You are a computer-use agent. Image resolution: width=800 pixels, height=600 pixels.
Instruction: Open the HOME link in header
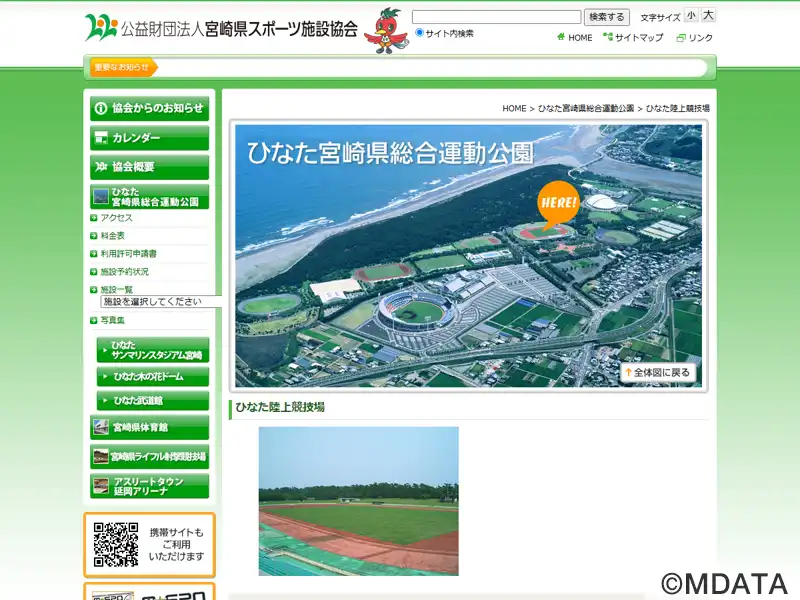580,38
